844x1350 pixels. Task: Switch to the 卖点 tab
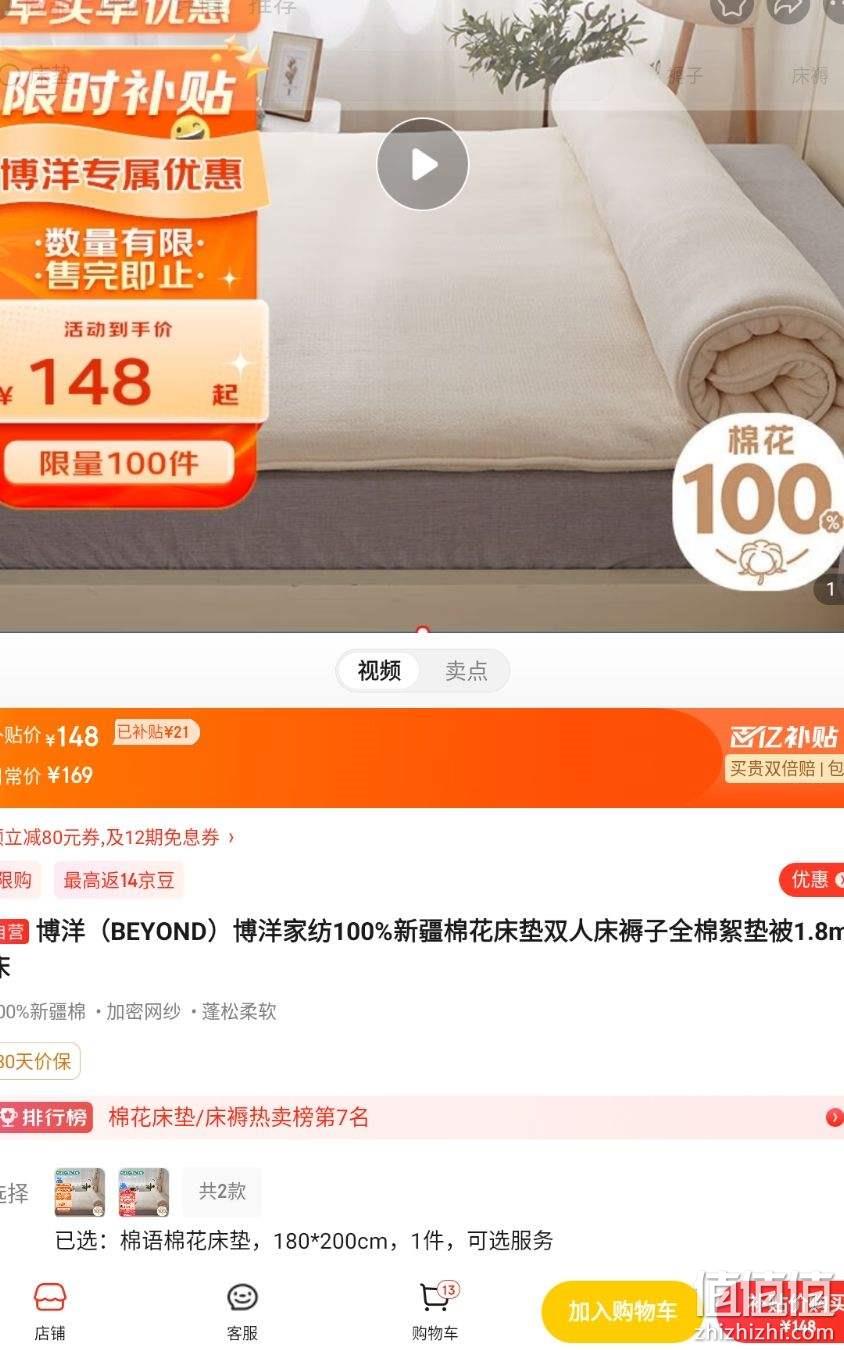point(466,671)
